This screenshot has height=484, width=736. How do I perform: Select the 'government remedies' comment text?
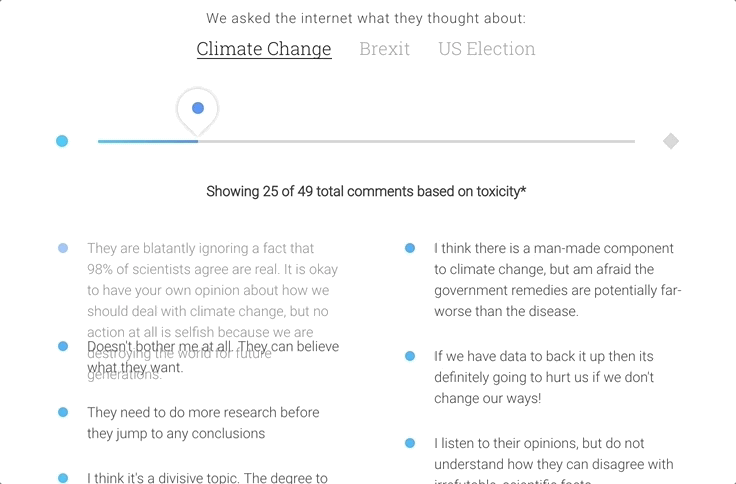(558, 280)
